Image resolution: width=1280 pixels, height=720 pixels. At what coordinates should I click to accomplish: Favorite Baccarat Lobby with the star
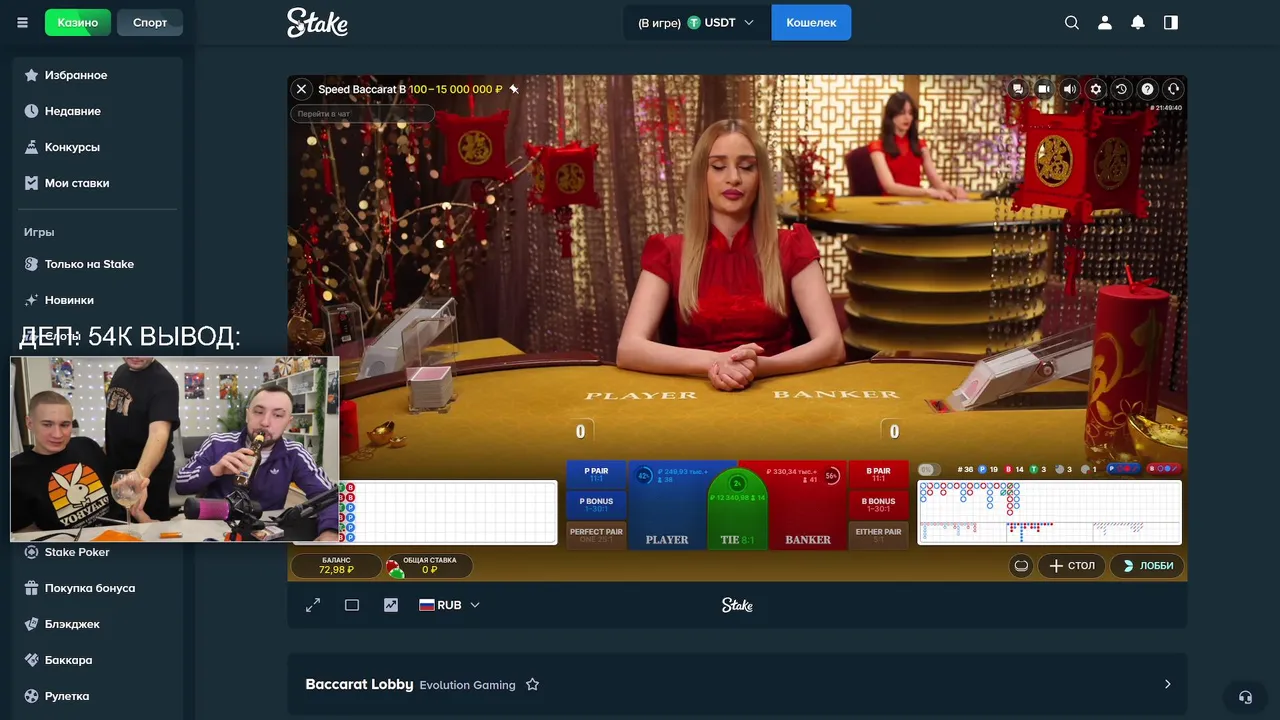click(x=532, y=684)
